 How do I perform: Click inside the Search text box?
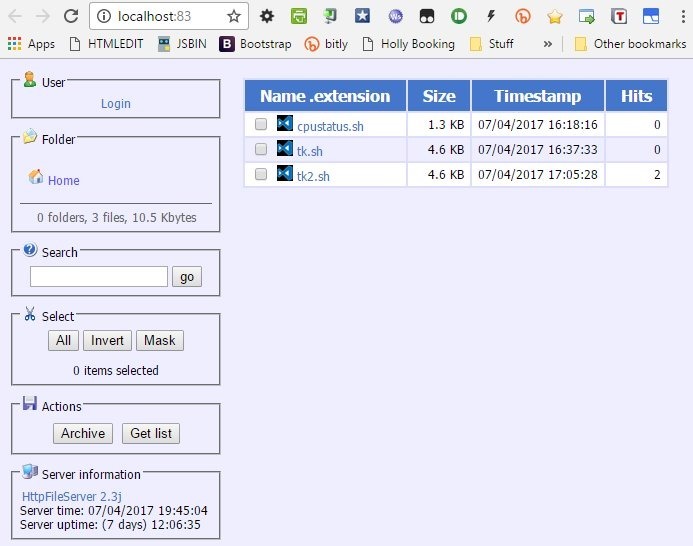click(x=99, y=277)
